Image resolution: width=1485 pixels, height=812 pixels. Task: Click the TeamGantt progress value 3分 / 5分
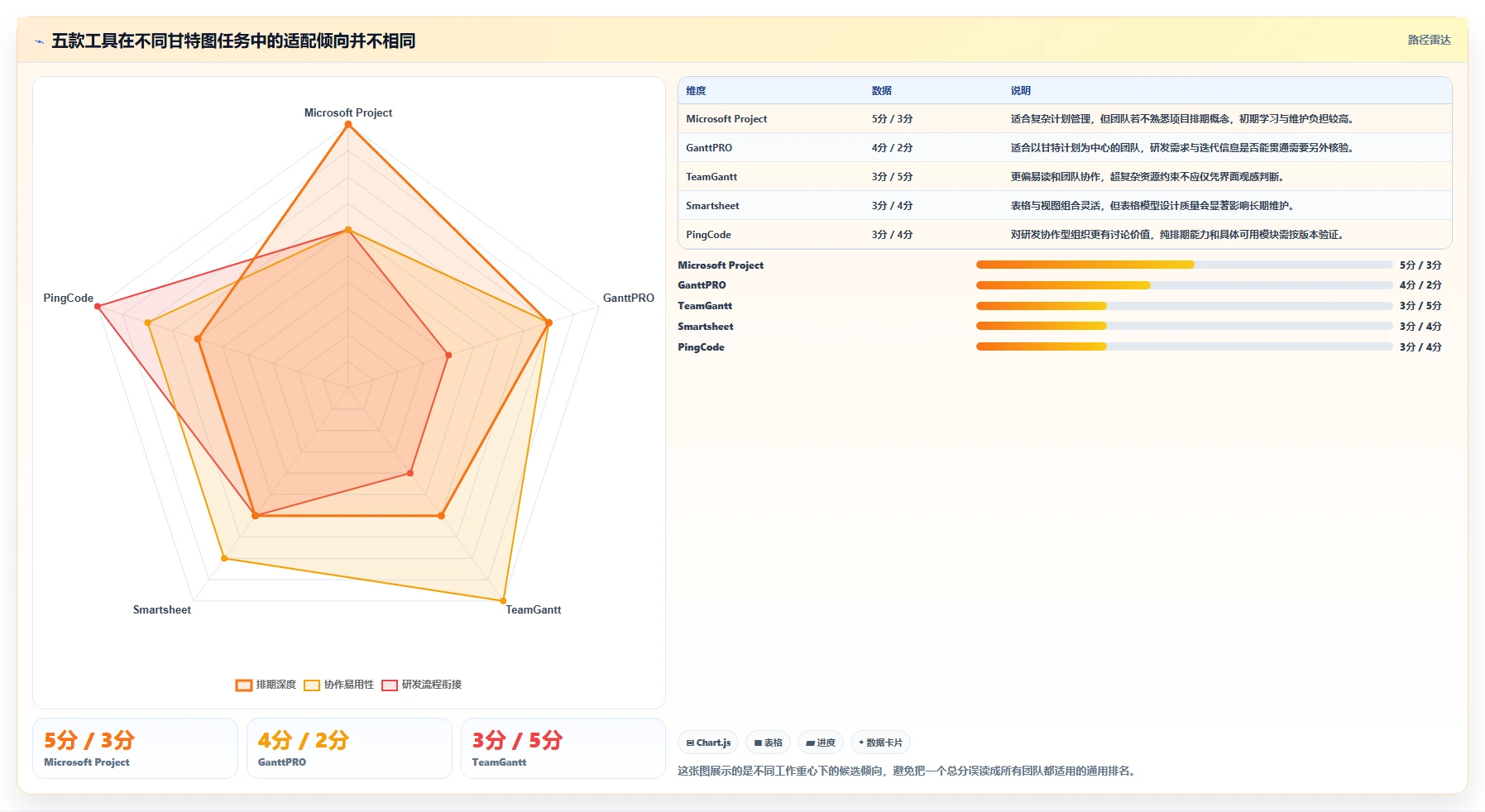[x=1420, y=306]
